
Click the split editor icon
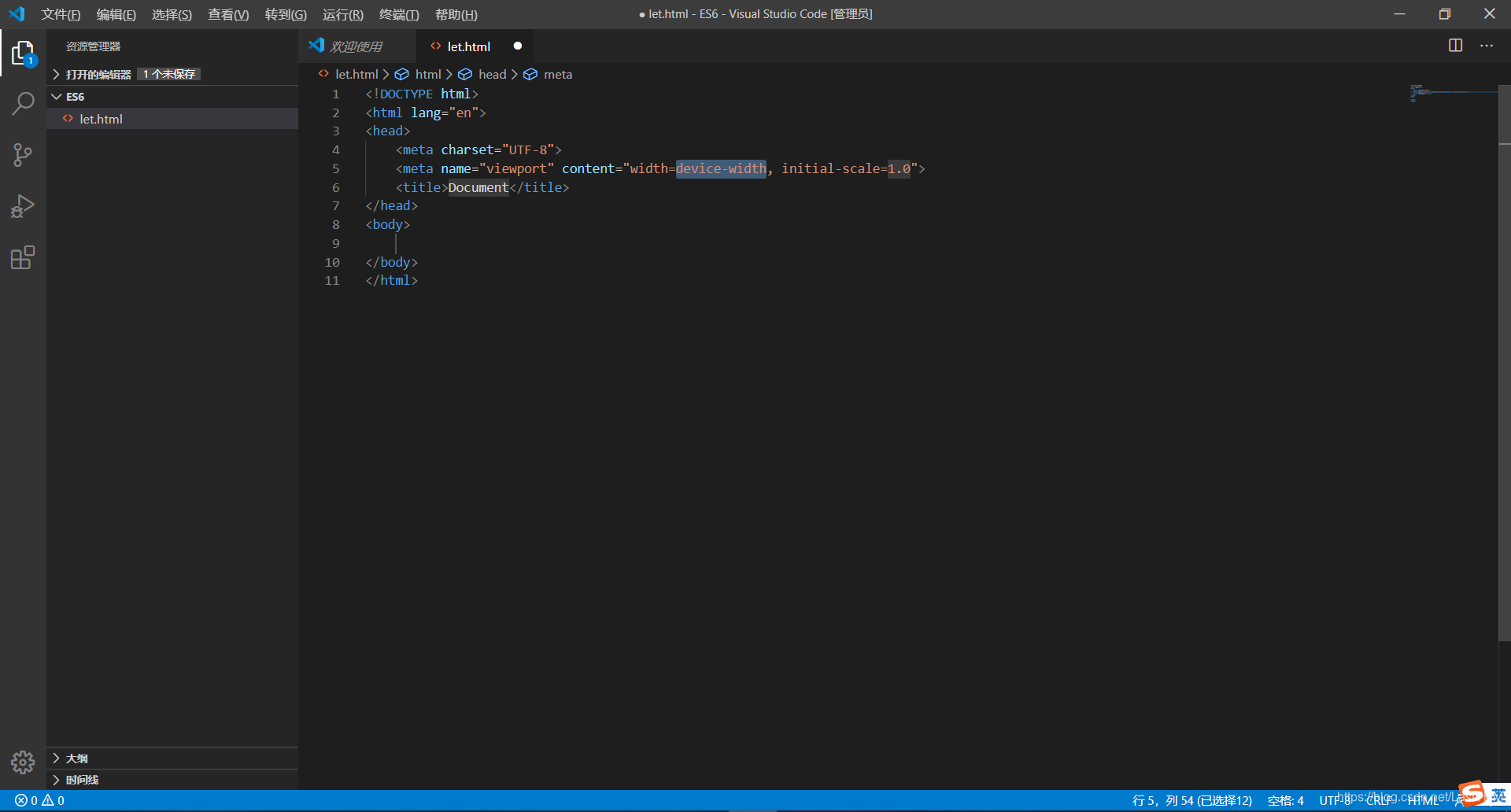pos(1455,46)
